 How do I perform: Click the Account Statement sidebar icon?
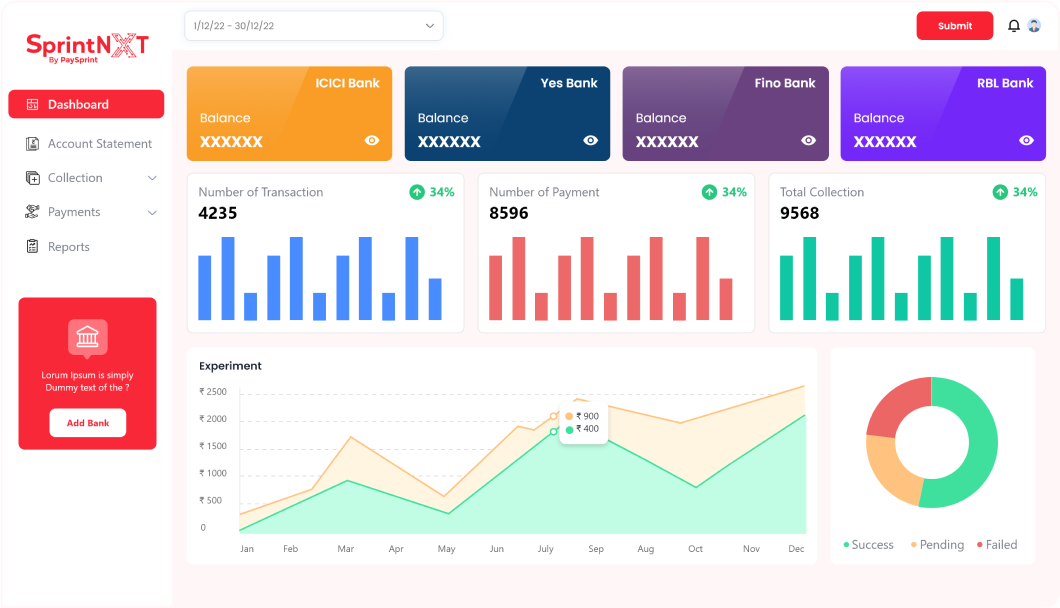tap(32, 143)
